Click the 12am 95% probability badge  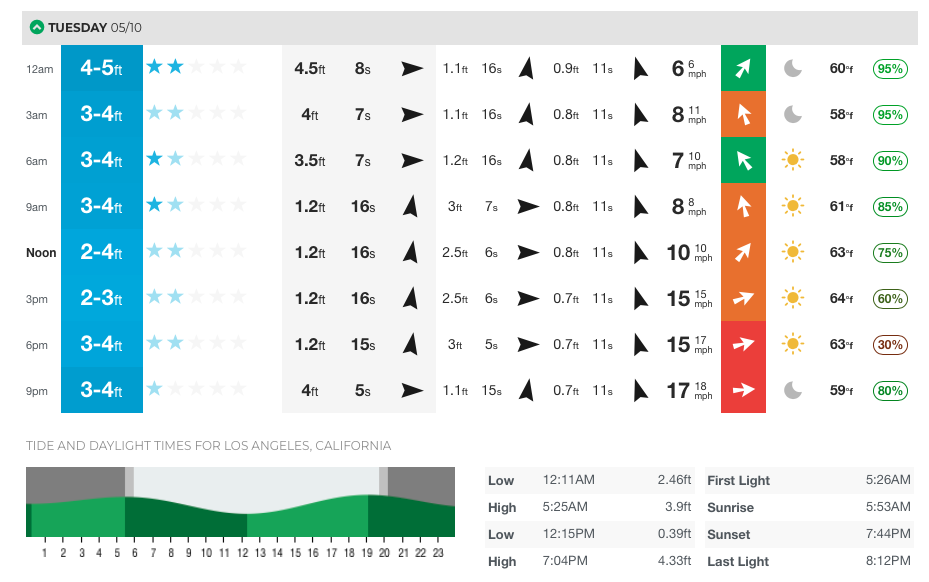(890, 69)
